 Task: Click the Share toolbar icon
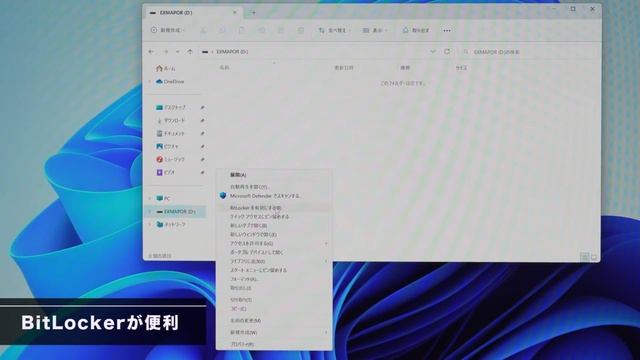coord(281,31)
